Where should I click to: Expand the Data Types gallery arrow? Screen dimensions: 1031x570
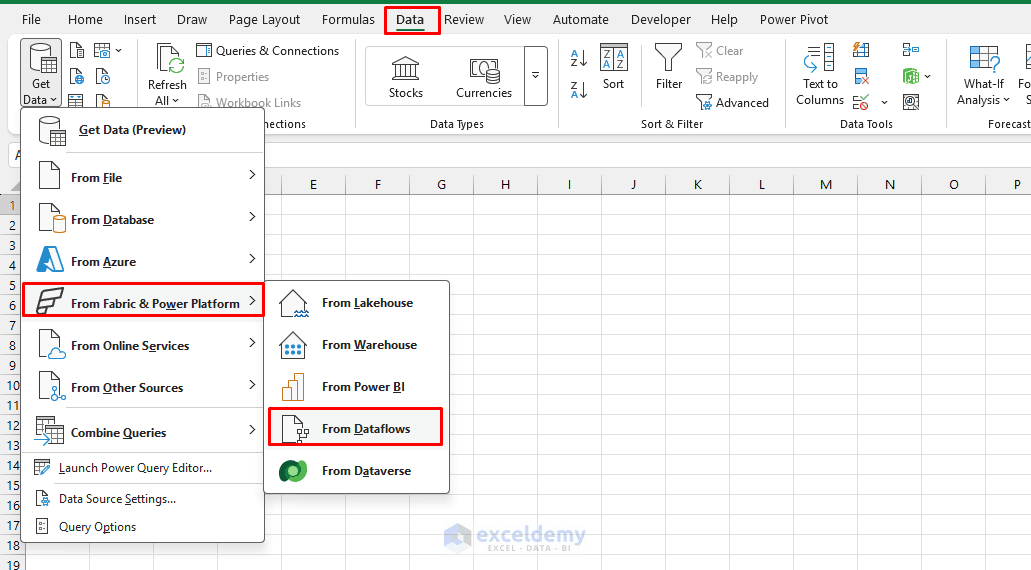click(536, 76)
